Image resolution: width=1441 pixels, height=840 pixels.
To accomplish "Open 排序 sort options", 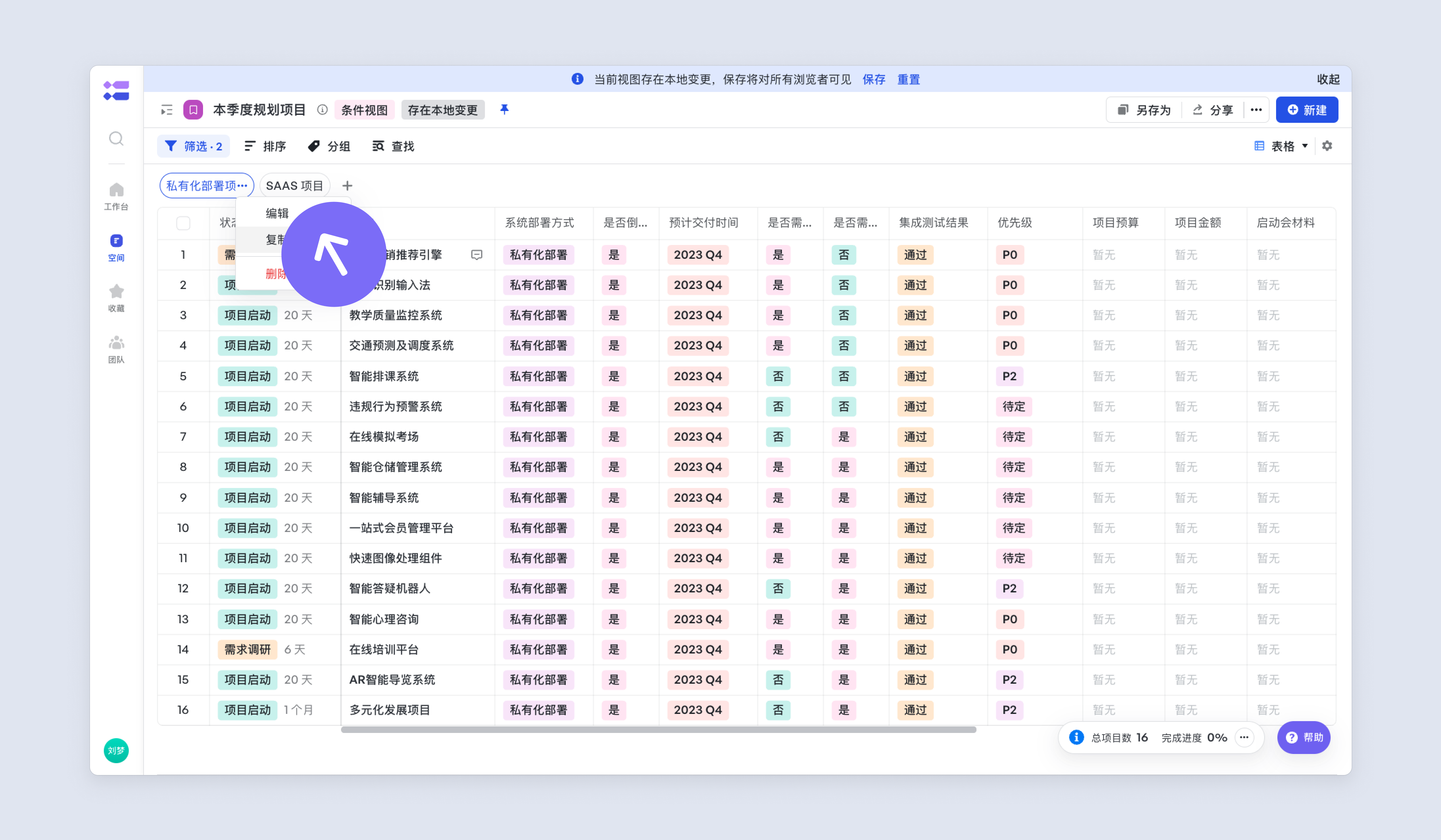I will tap(265, 146).
